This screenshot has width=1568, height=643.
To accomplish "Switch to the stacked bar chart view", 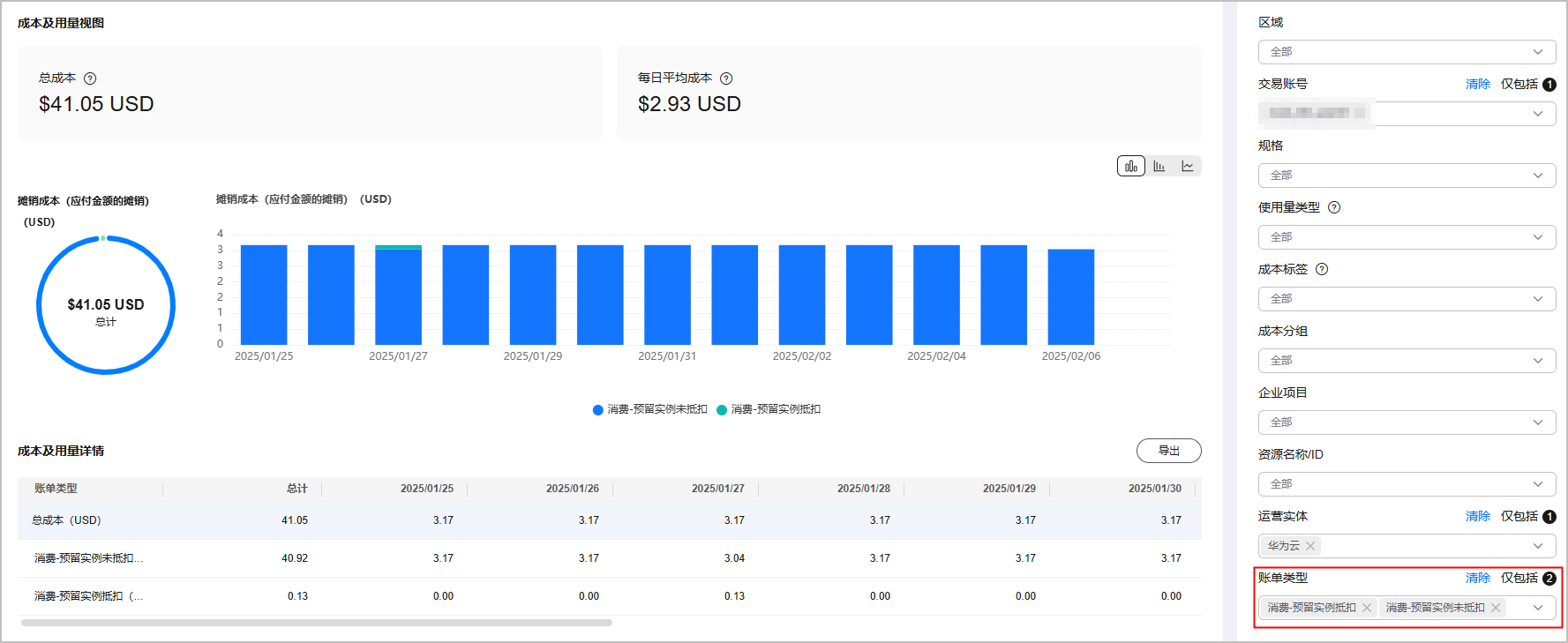I will 1131,166.
